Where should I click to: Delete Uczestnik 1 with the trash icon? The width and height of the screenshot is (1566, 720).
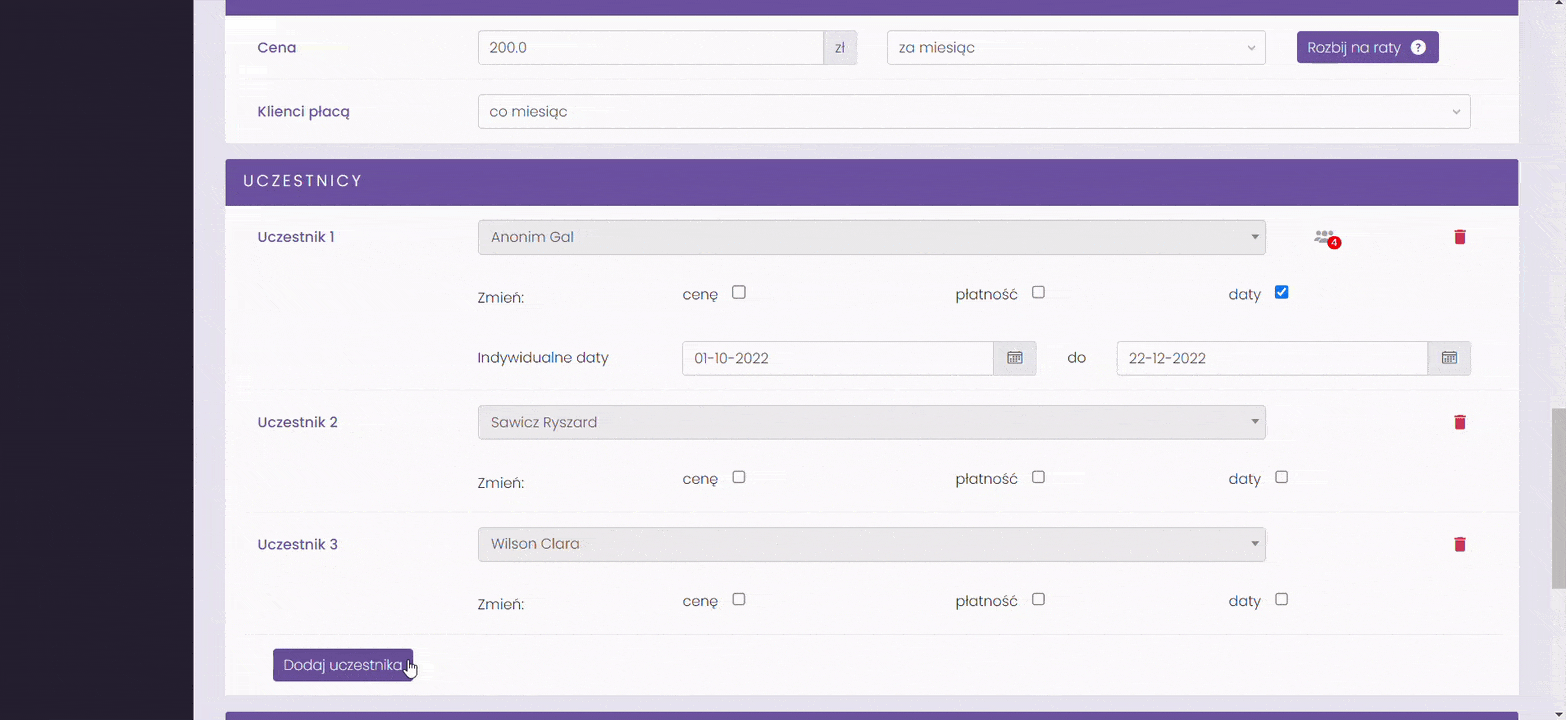point(1460,237)
